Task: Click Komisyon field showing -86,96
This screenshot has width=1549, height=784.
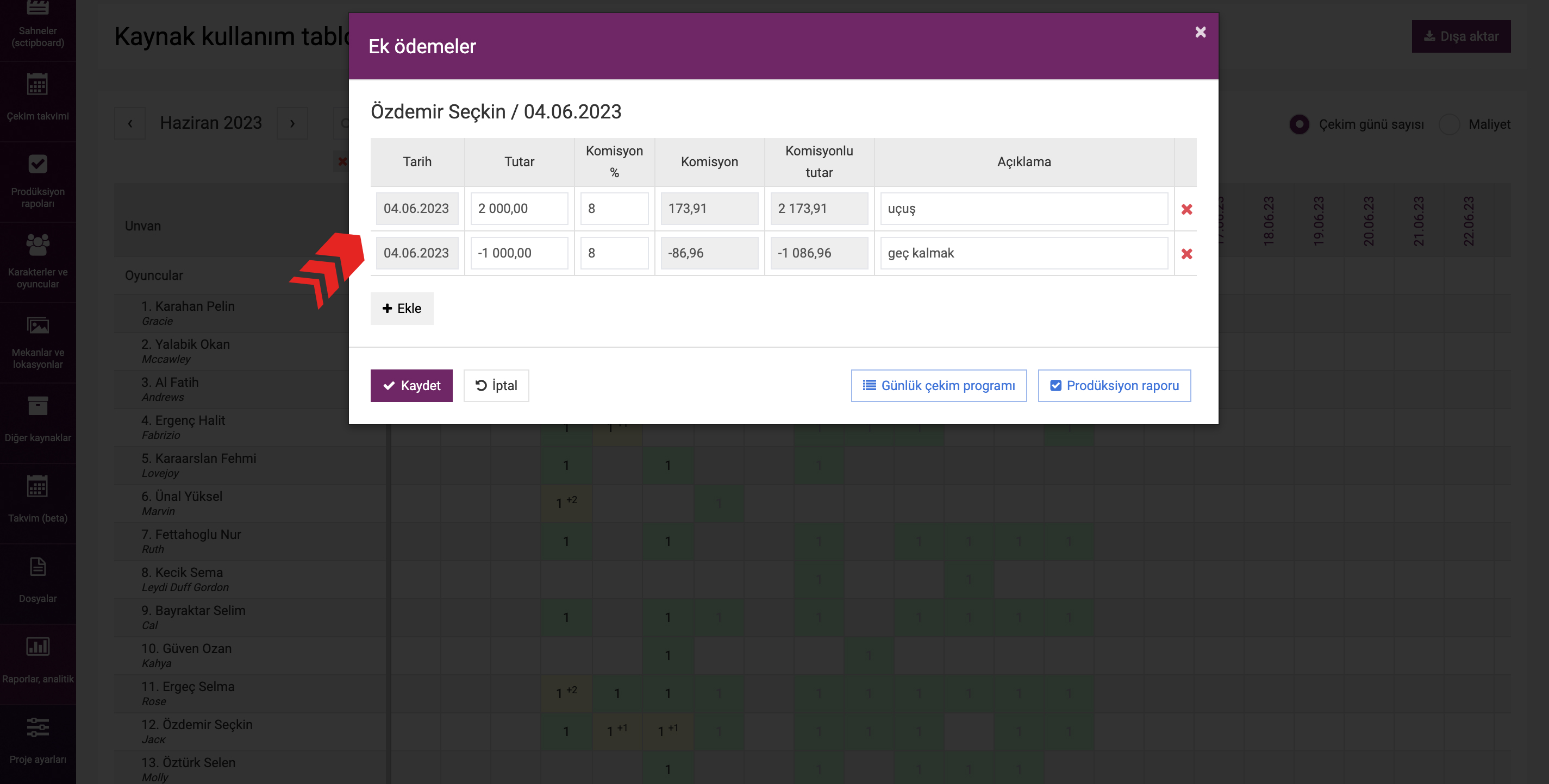Action: 709,253
